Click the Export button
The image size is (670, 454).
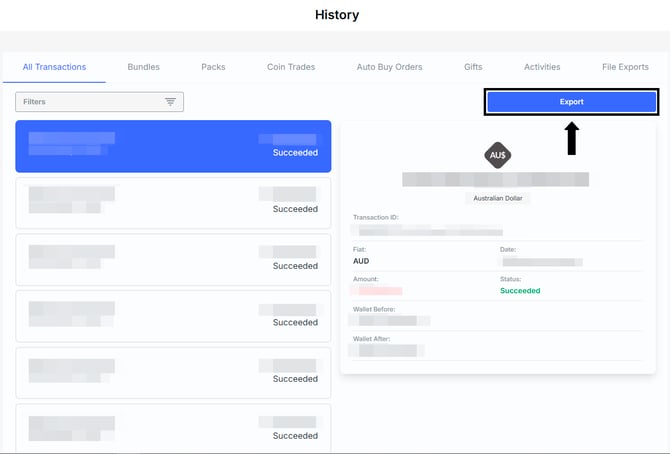click(571, 102)
